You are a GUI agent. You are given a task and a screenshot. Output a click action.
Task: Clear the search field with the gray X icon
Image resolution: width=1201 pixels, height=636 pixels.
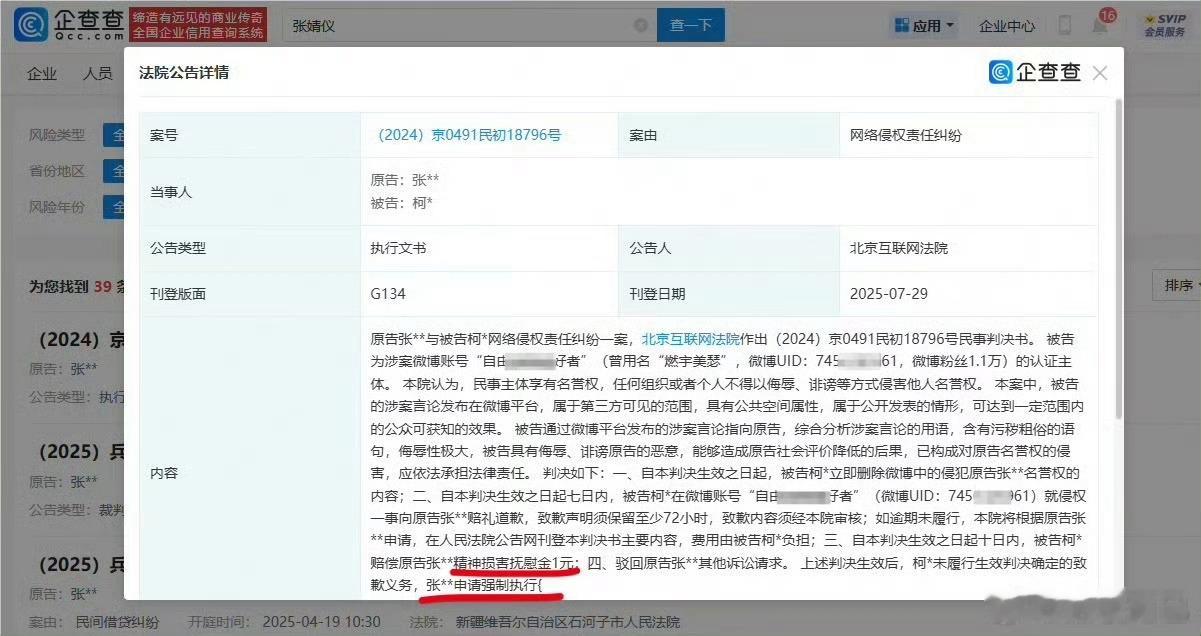coord(640,25)
